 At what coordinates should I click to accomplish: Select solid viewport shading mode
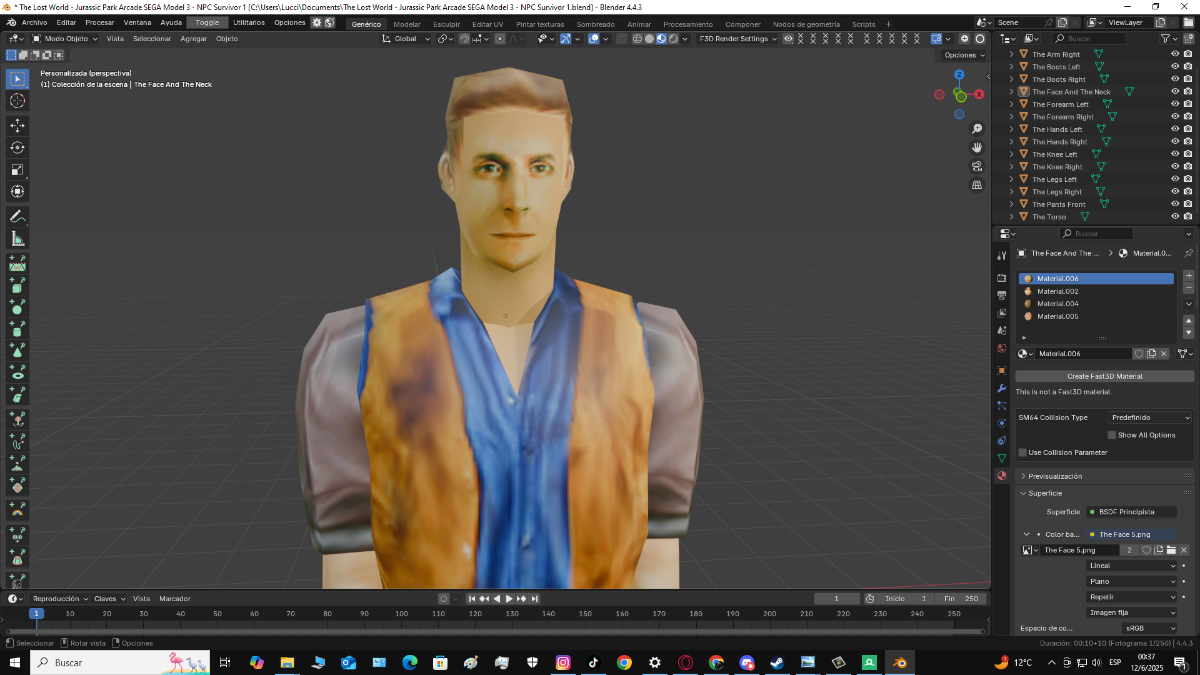coord(649,39)
